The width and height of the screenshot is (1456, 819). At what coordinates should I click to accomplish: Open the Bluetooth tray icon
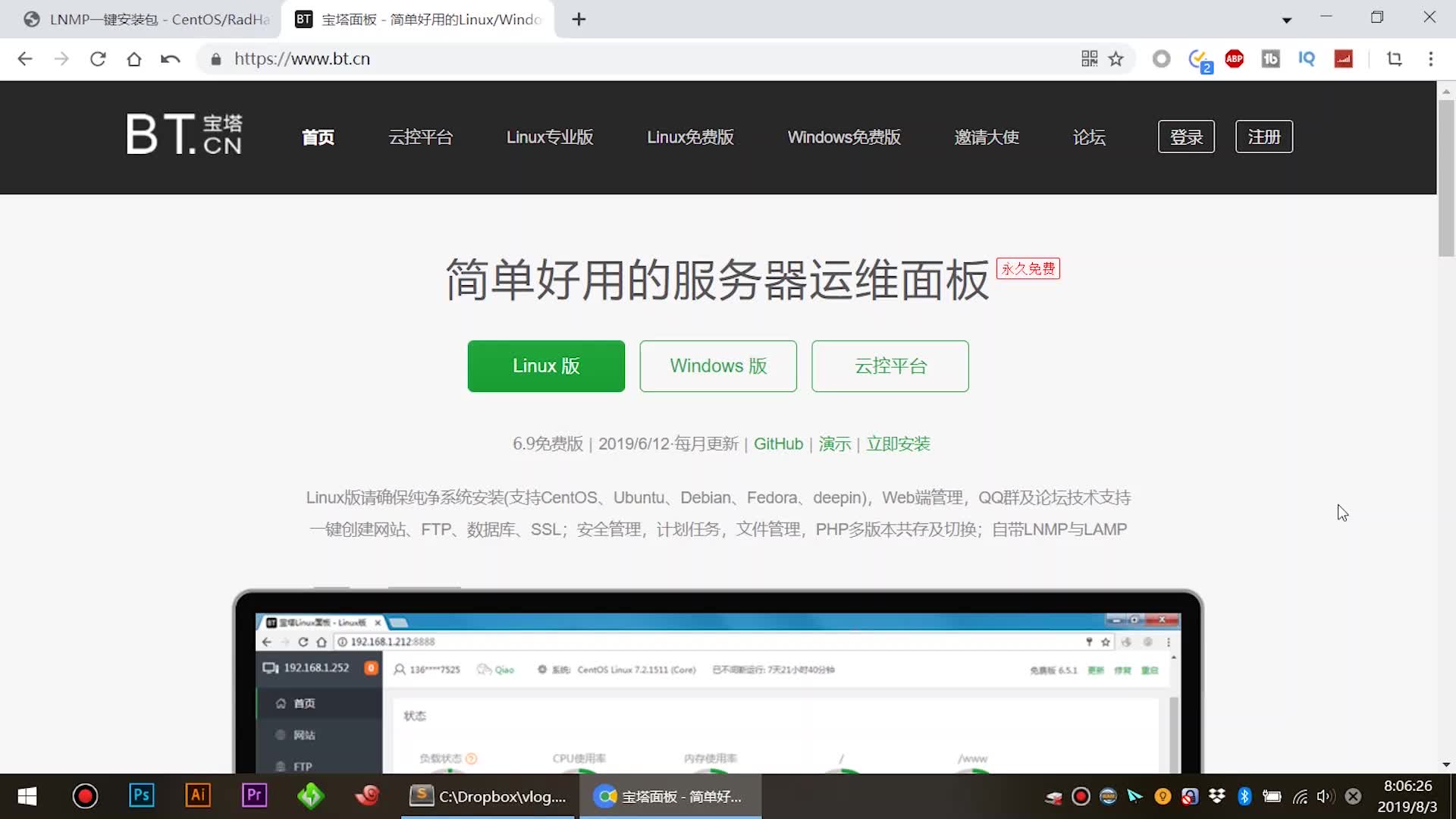tap(1244, 796)
